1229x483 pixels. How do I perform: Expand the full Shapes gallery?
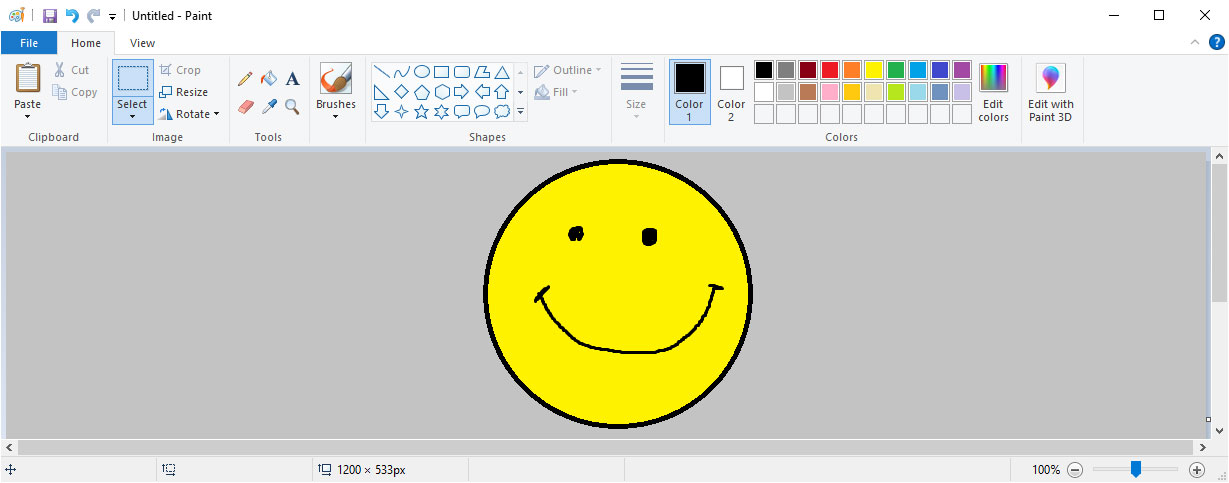520,112
